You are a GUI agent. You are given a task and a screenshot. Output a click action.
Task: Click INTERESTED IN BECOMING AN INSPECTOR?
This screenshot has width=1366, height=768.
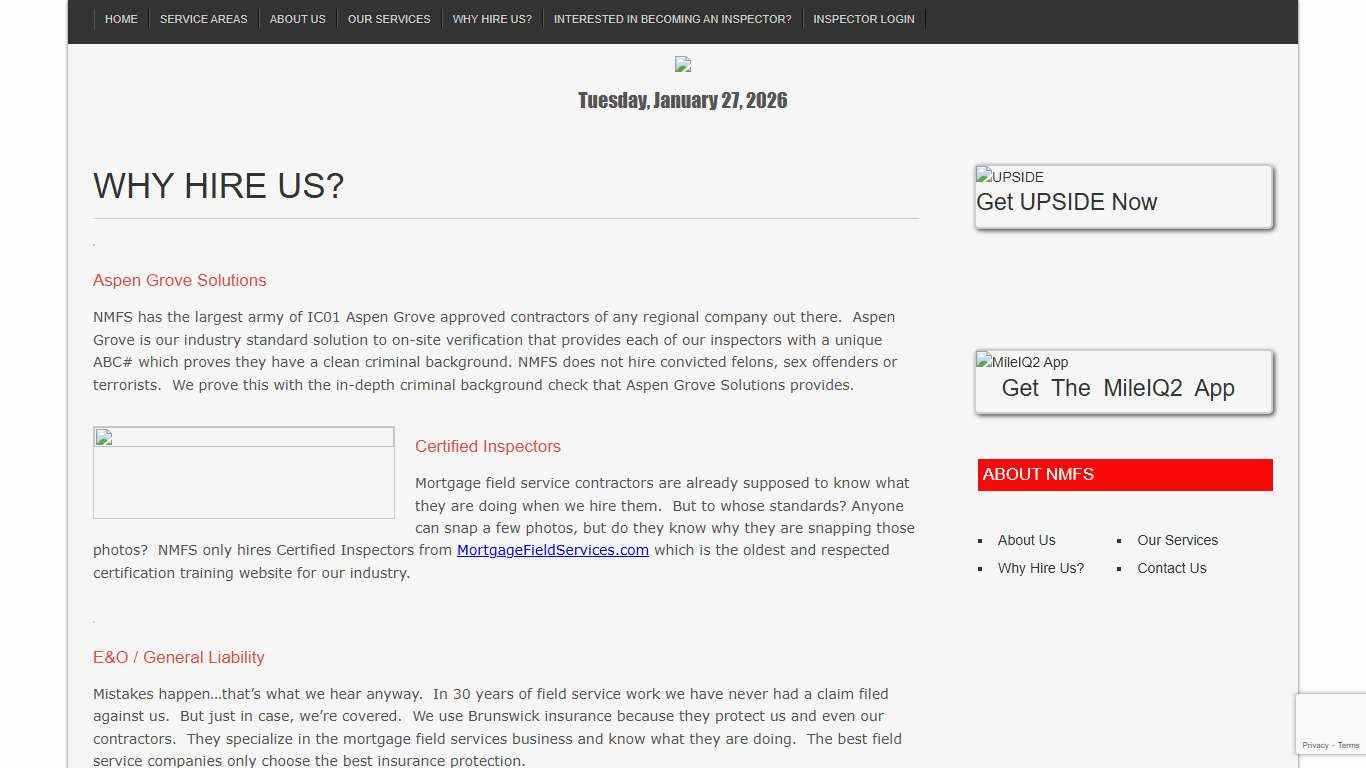(673, 18)
